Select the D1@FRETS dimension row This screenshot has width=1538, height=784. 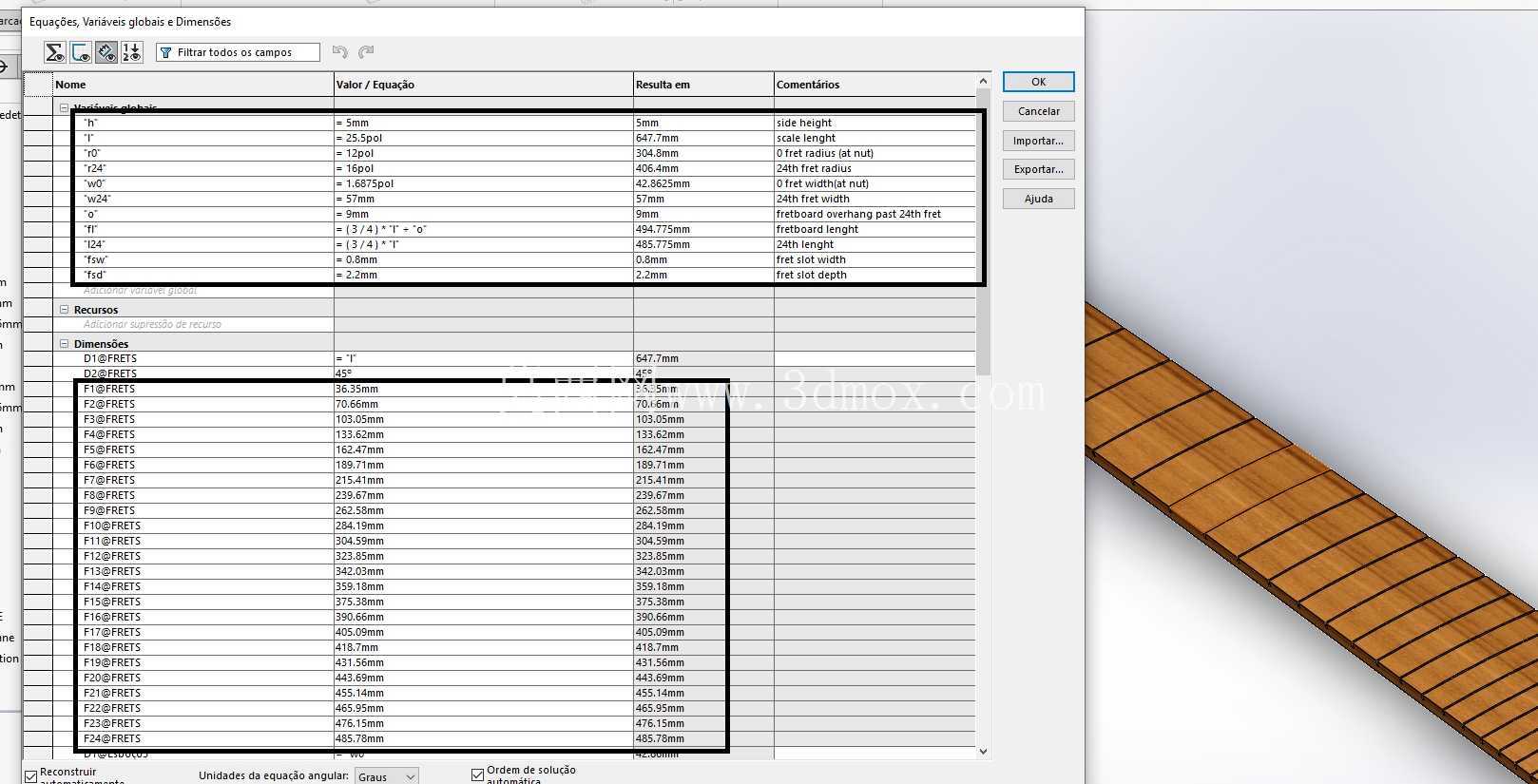[514, 358]
